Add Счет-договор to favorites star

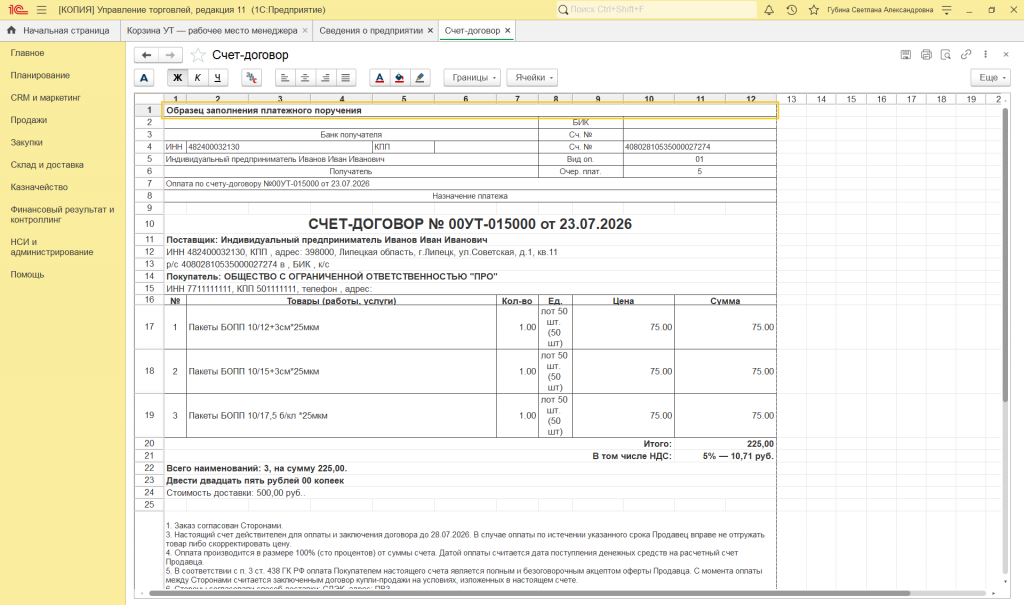(198, 55)
